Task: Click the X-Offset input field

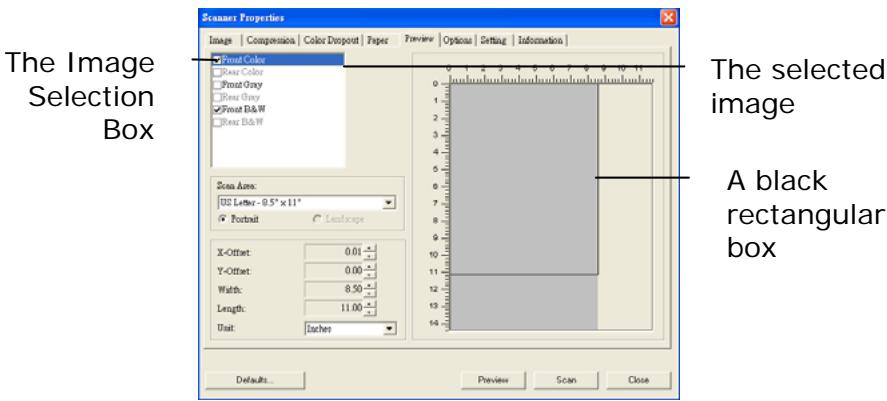Action: [x=334, y=252]
